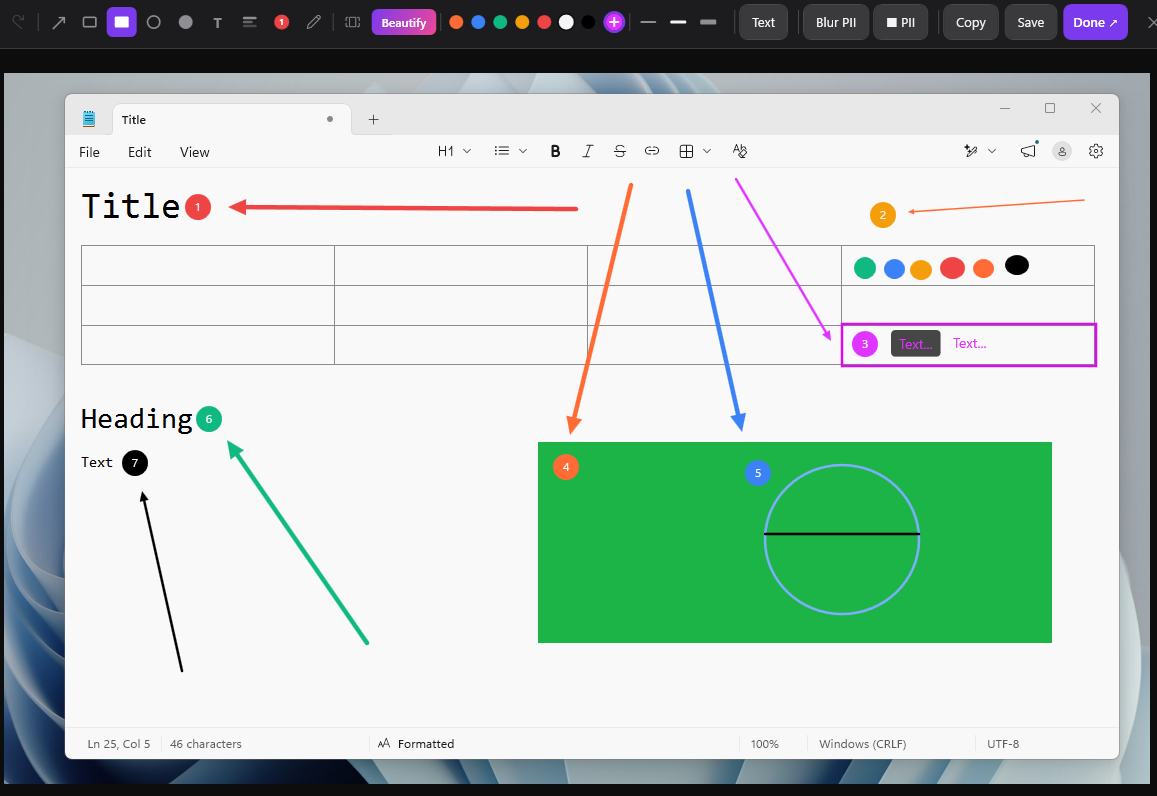Viewport: 1157px width, 796px height.
Task: Maximize the Notepad window
Action: [1050, 108]
